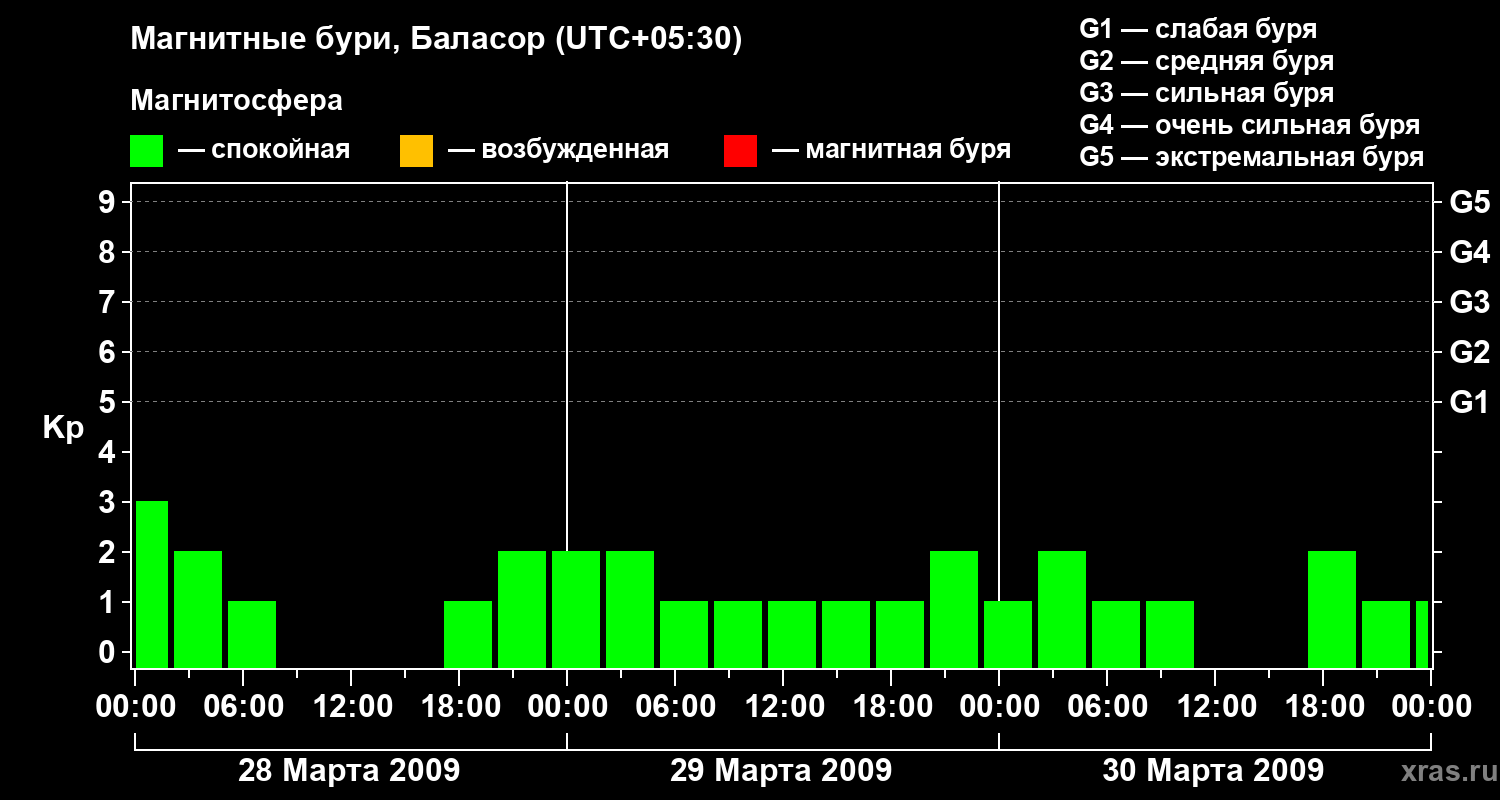Click the 'G3 — сильная буря' legend line
Viewport: 1500px width, 800px height.
(1206, 93)
